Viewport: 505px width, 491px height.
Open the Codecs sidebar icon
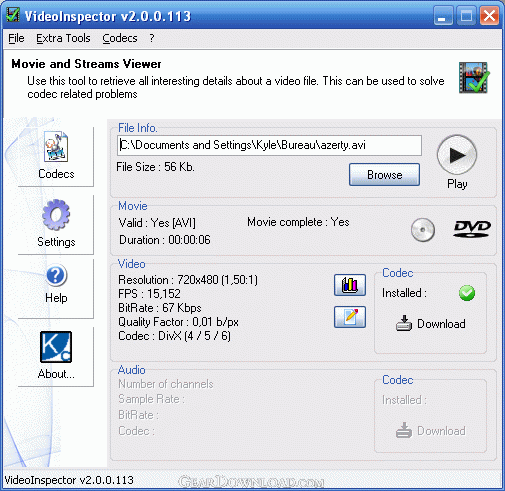point(56,147)
